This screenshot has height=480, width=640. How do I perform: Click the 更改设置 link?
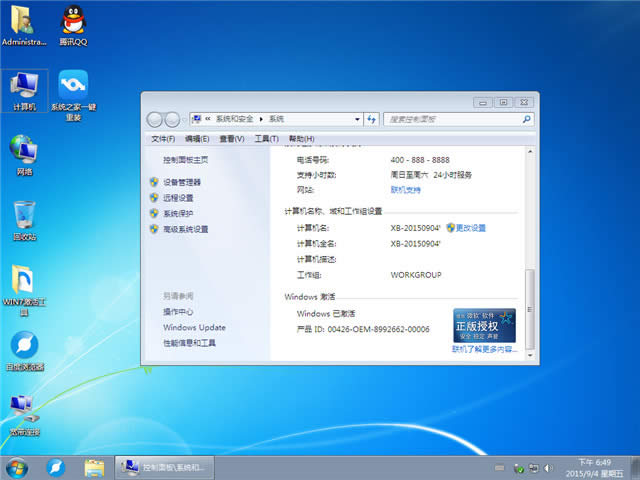470,228
